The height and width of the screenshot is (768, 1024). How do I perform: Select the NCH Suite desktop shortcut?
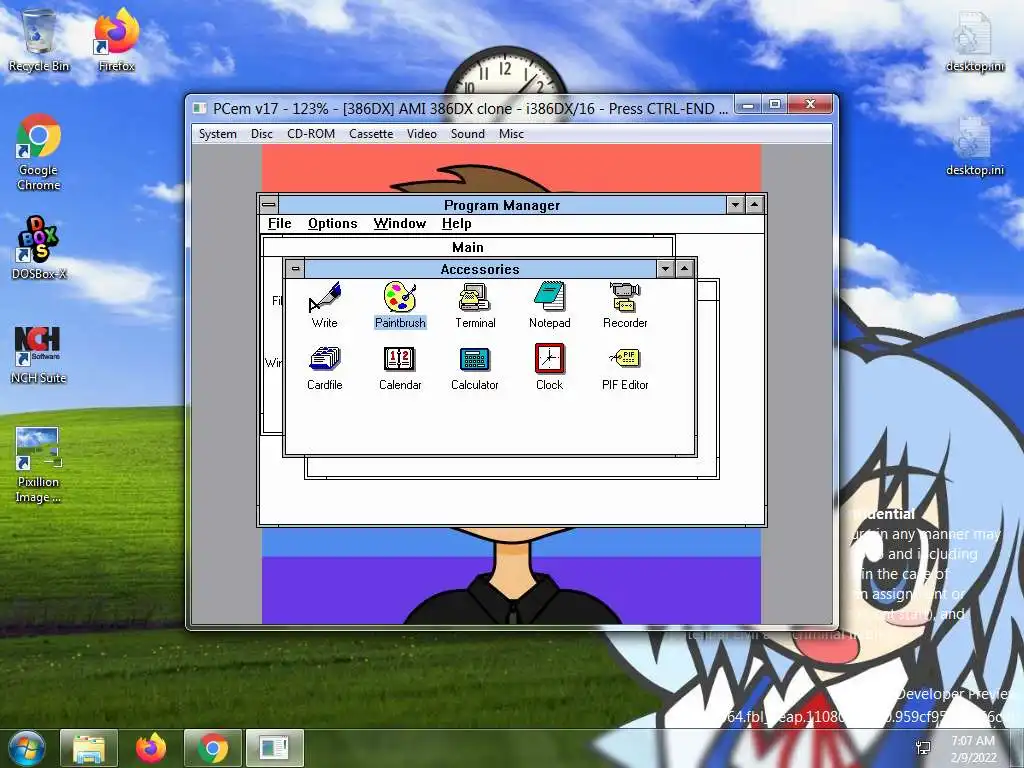click(39, 354)
